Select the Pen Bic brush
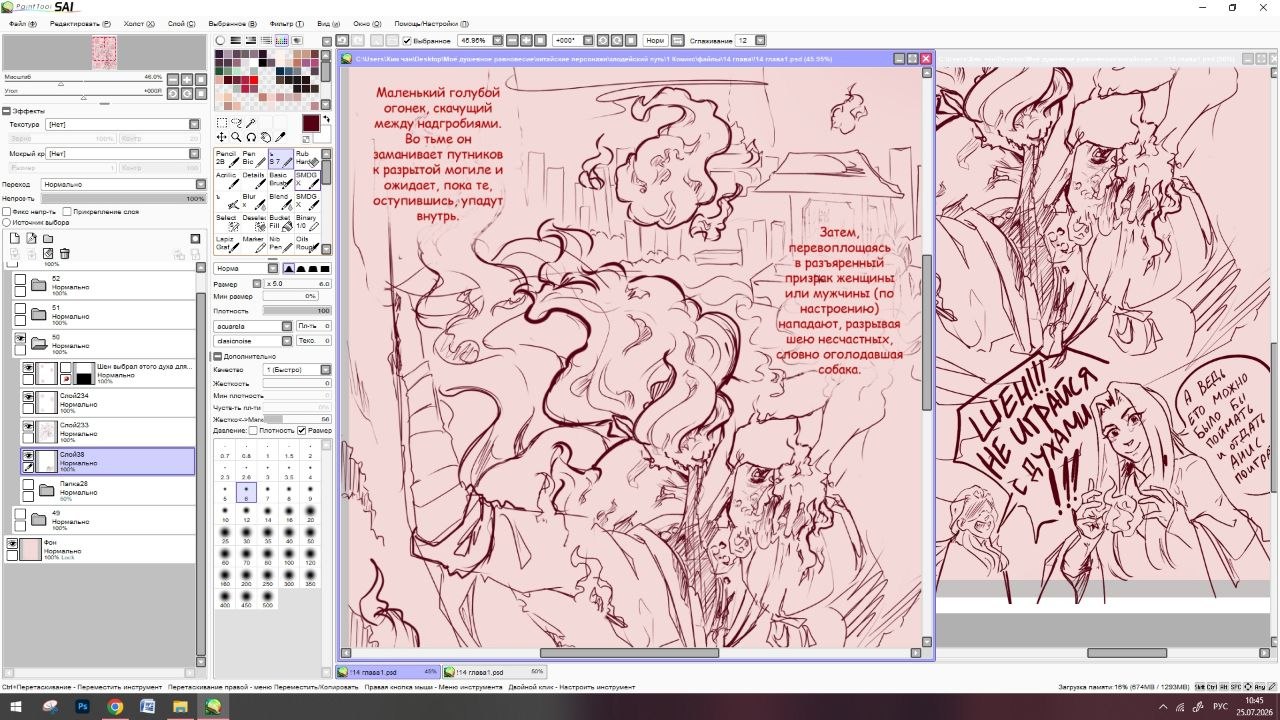The width and height of the screenshot is (1280, 720). [253, 158]
